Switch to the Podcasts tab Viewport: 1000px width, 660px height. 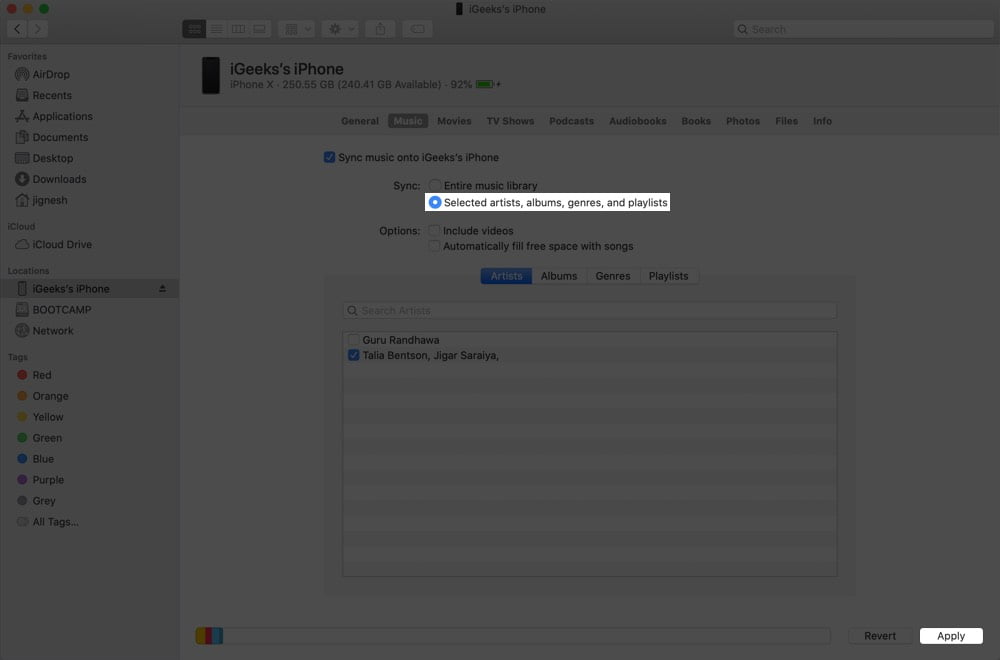(571, 121)
